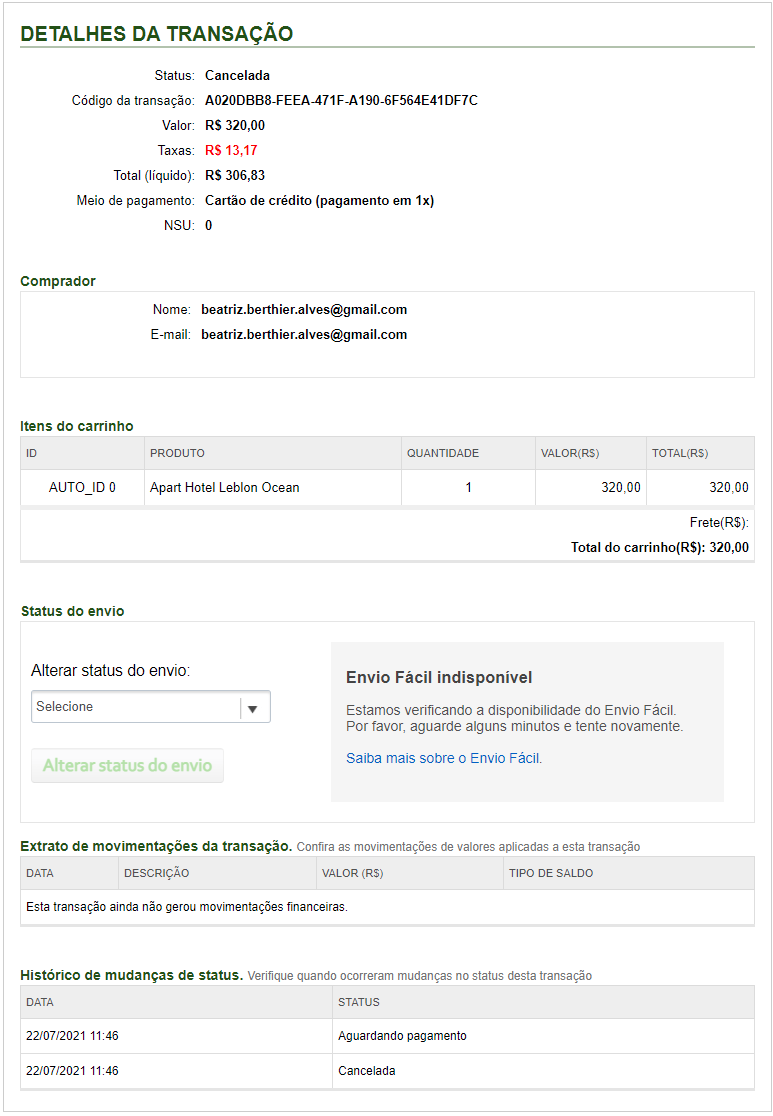Click the Envio Fácil indisponível heading

pos(439,678)
